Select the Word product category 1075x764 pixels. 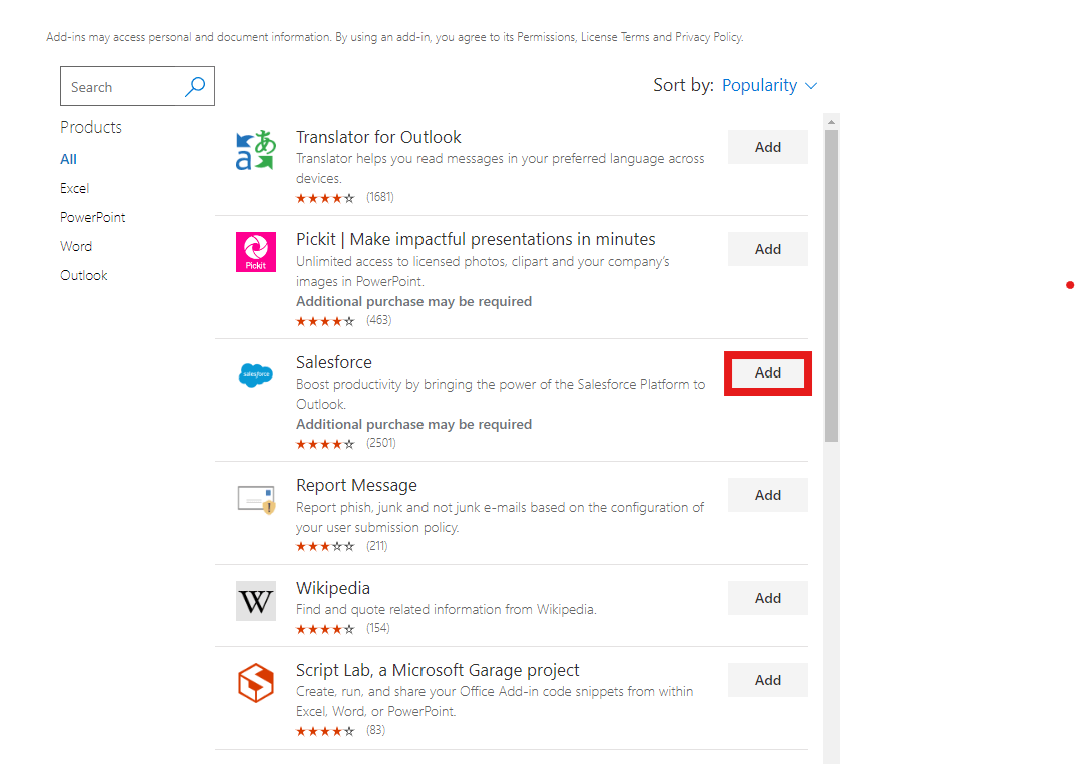click(x=75, y=245)
